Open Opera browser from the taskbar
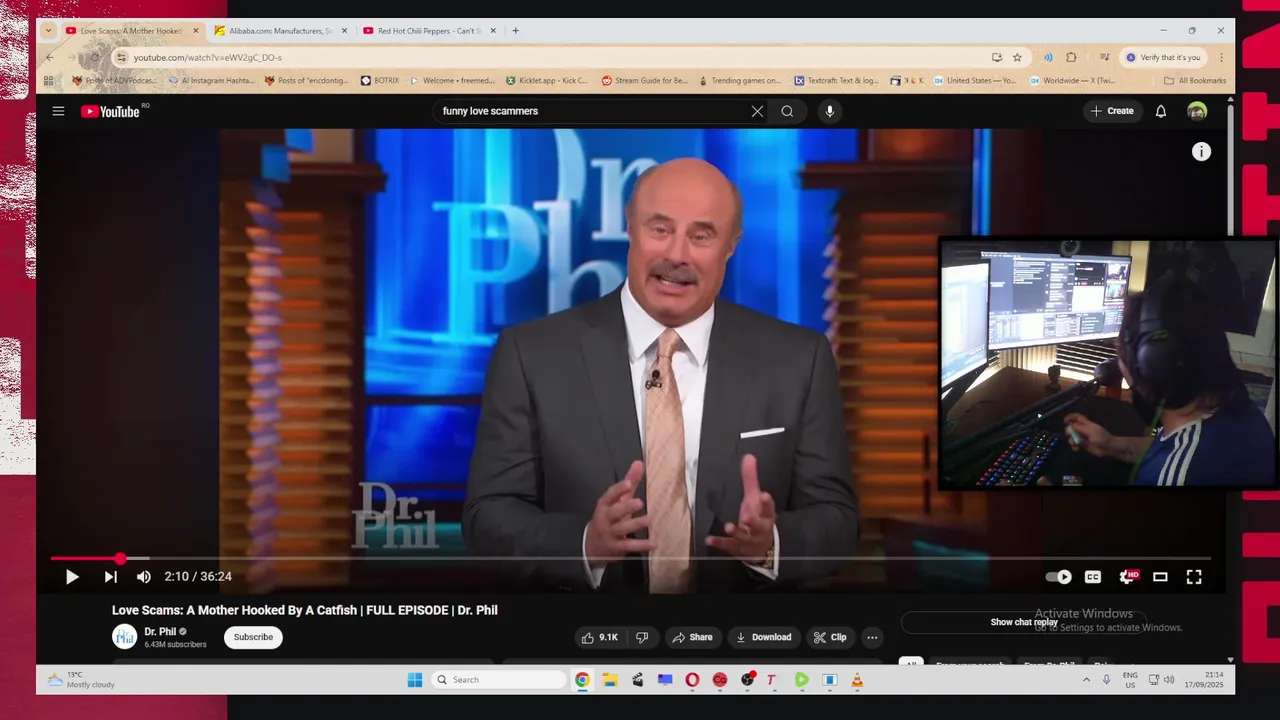 [692, 680]
